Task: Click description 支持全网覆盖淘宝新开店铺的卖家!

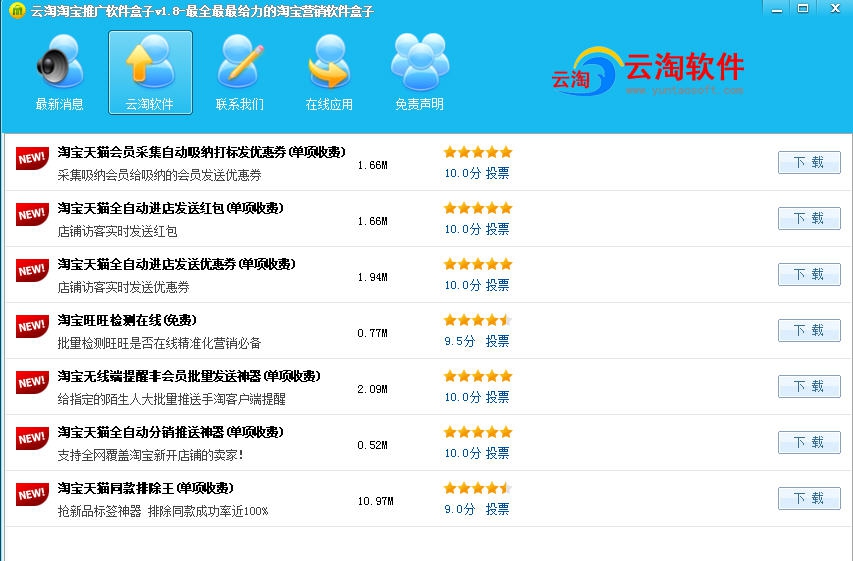Action: [150, 455]
